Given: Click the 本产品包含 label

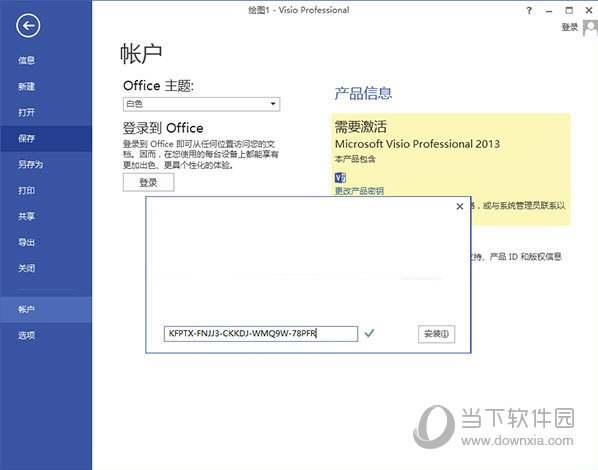Looking at the screenshot, I should point(355,159).
